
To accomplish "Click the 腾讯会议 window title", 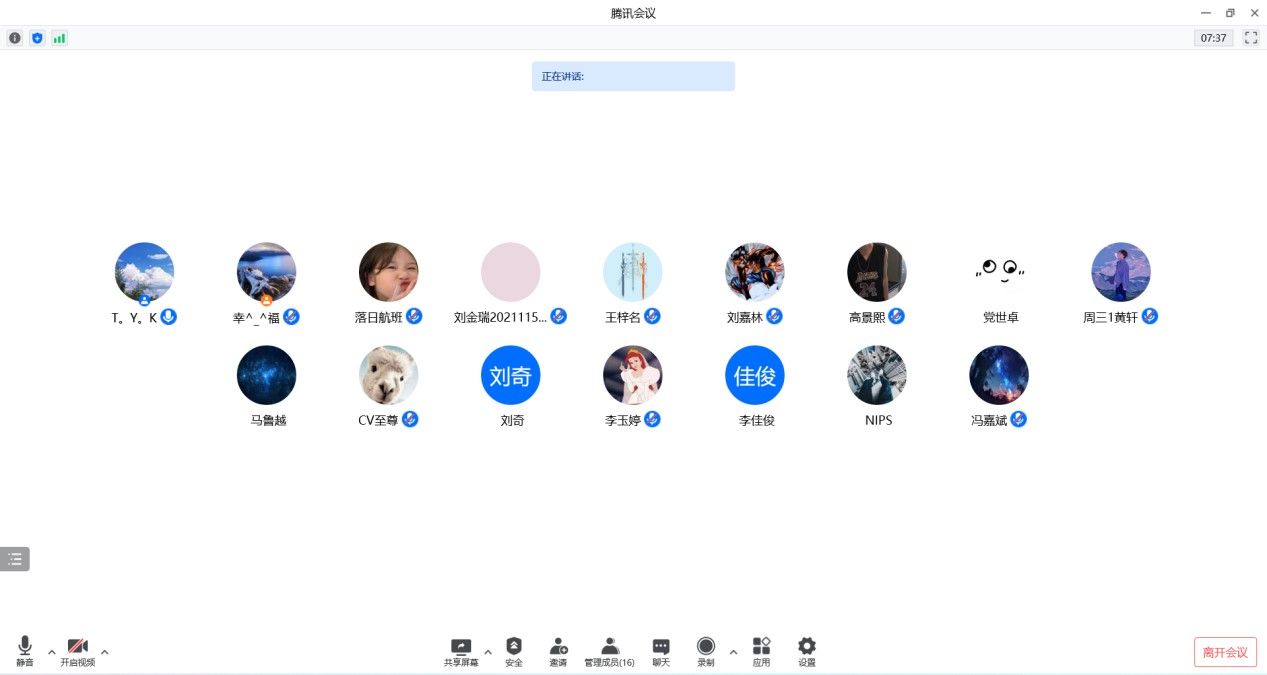I will tap(633, 13).
